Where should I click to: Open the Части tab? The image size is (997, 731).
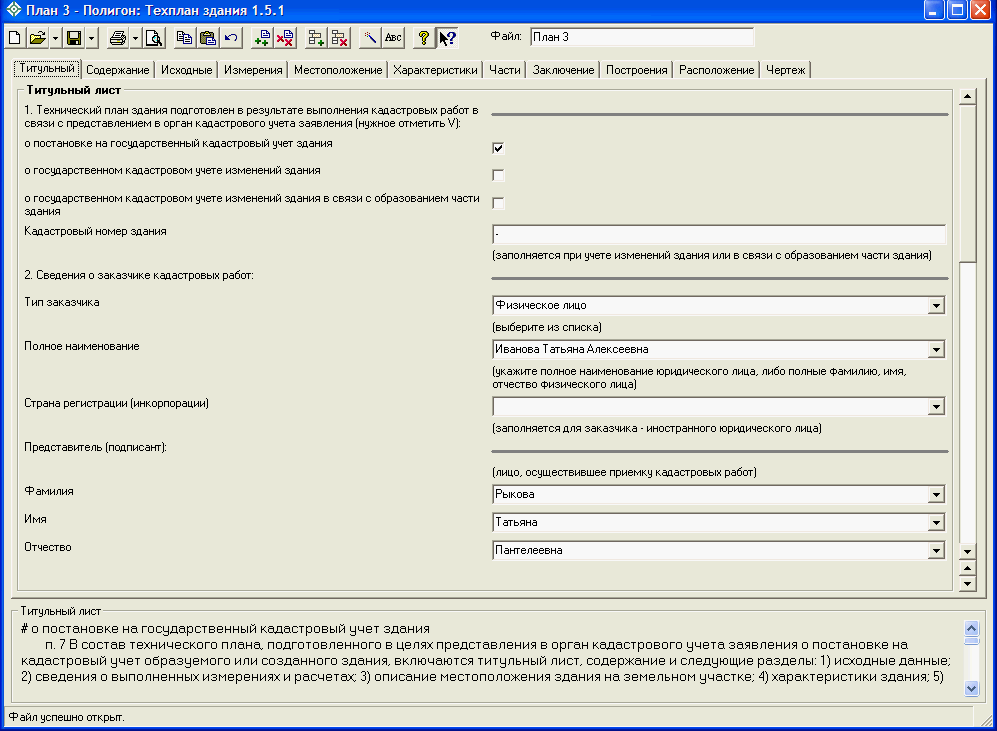coord(505,70)
